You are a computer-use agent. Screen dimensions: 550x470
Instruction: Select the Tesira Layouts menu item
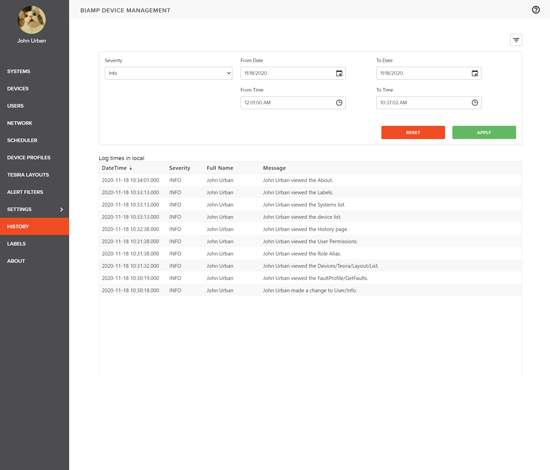[x=28, y=175]
